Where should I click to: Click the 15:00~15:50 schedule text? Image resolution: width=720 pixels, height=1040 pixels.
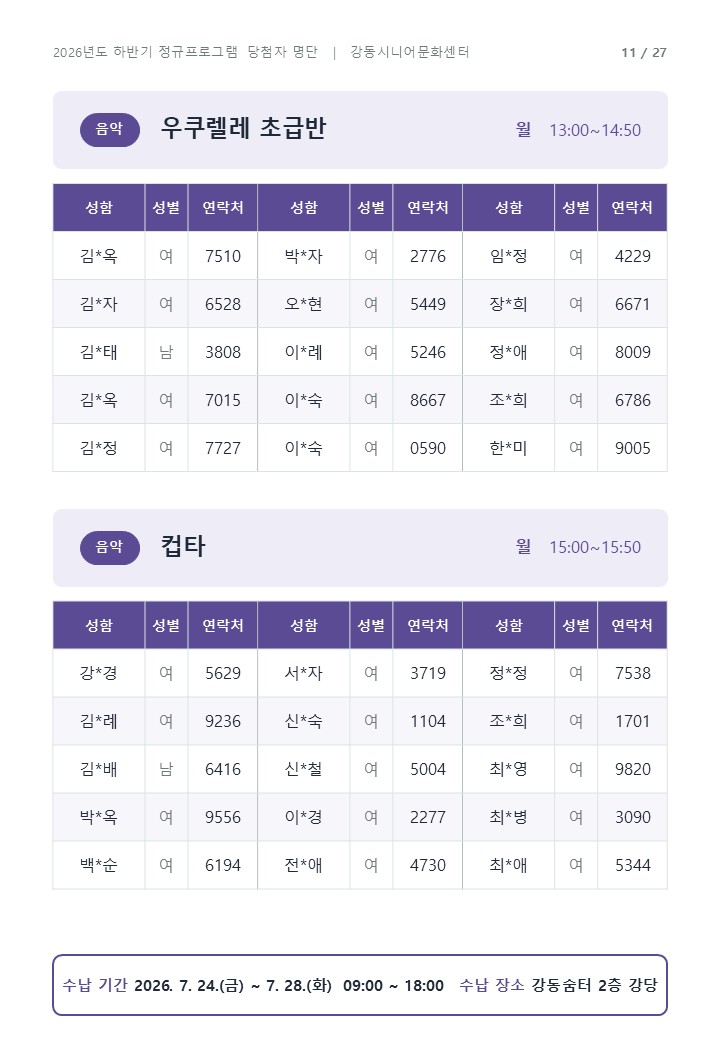click(x=595, y=547)
